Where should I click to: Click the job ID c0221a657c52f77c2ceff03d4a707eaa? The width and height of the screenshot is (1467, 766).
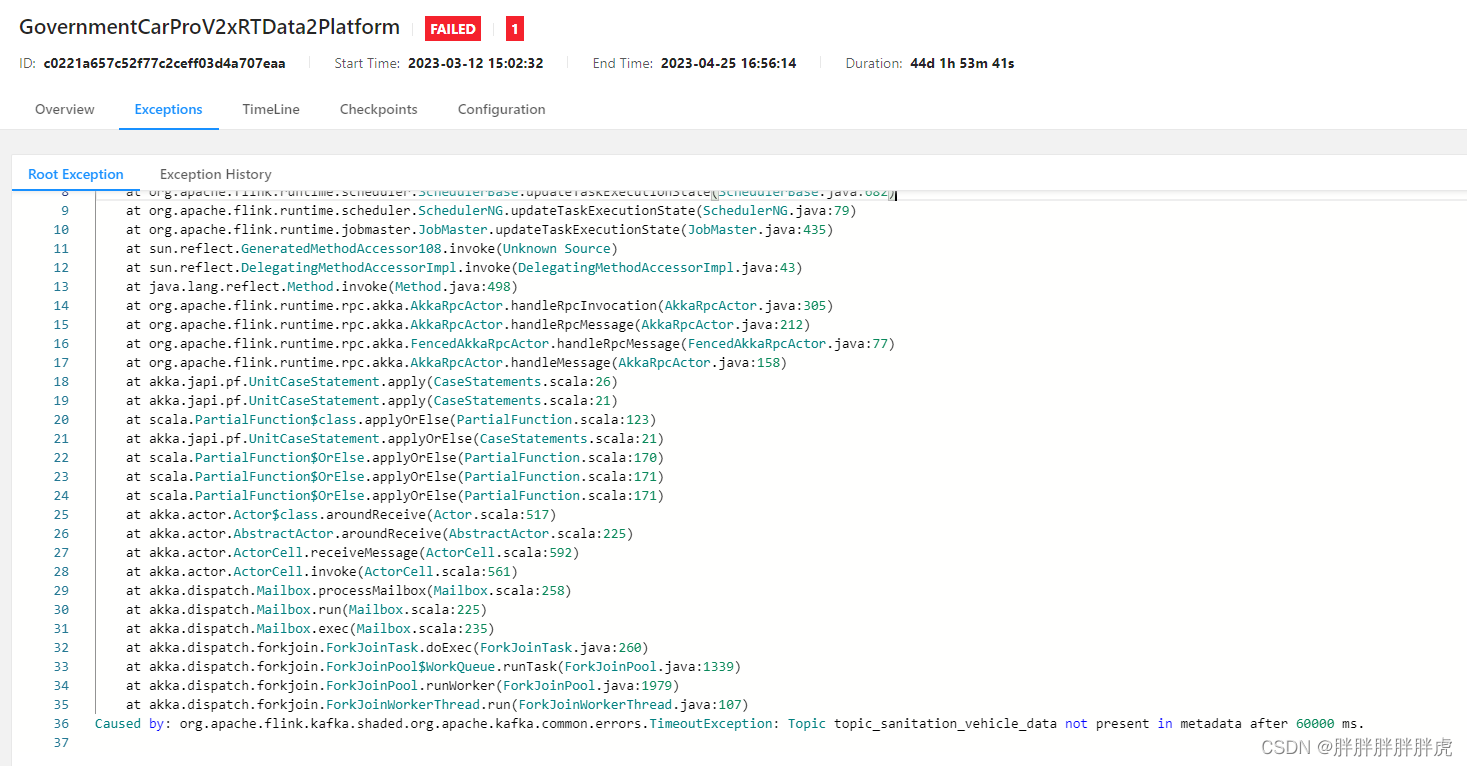click(164, 63)
